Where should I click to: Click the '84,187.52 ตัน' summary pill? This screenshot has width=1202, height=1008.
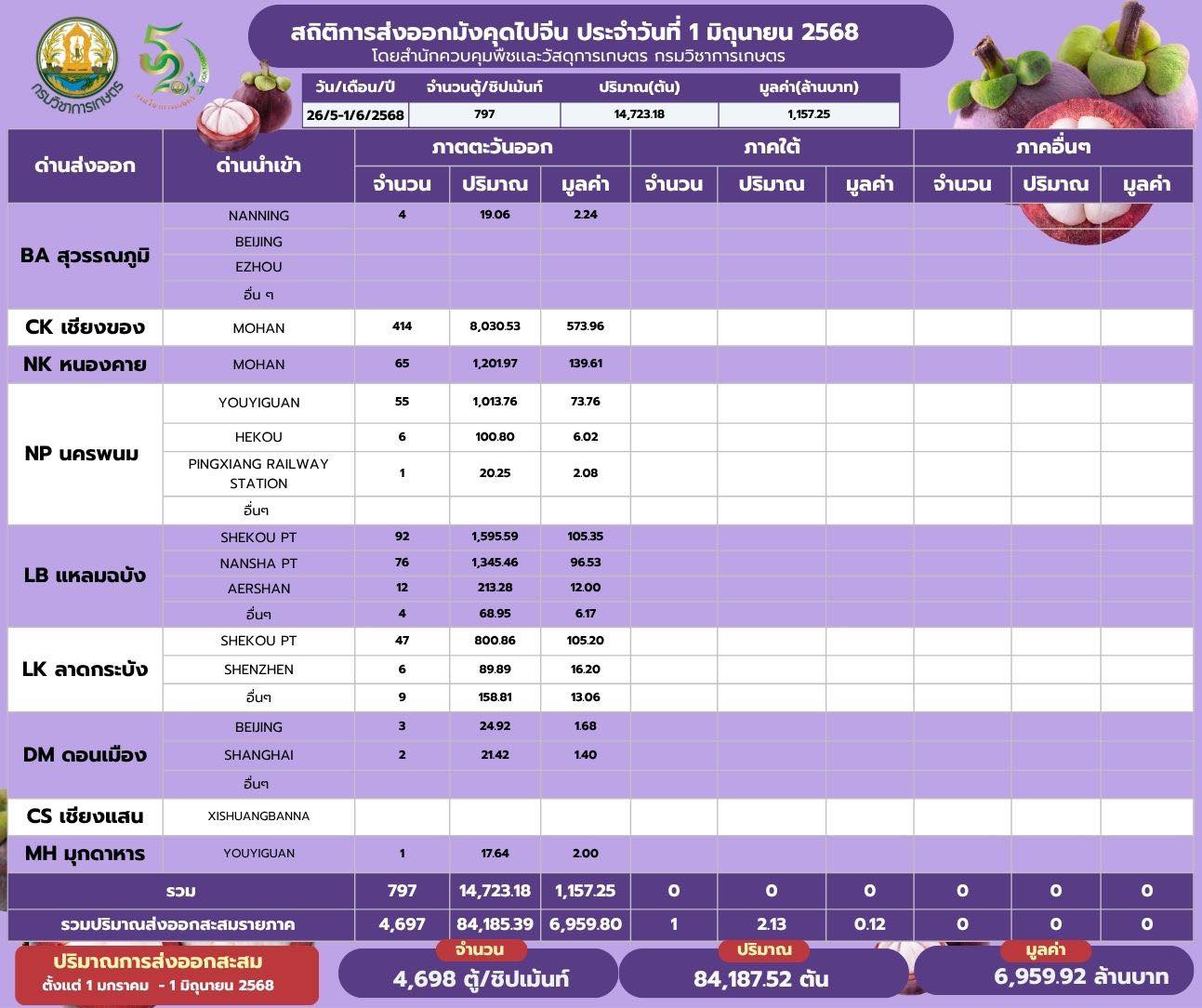(x=762, y=973)
